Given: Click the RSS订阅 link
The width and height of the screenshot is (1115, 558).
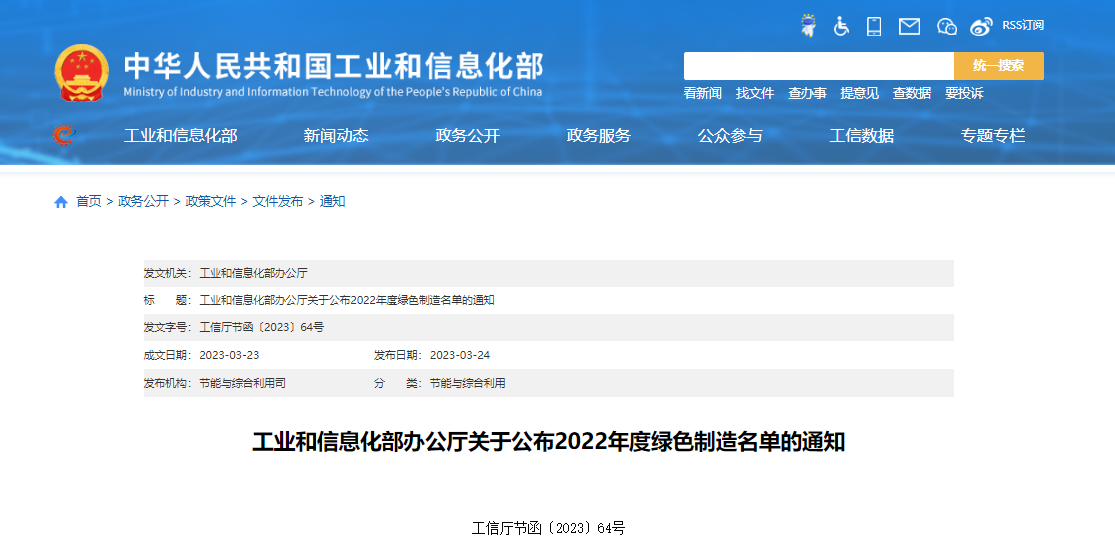Looking at the screenshot, I should 1023,26.
